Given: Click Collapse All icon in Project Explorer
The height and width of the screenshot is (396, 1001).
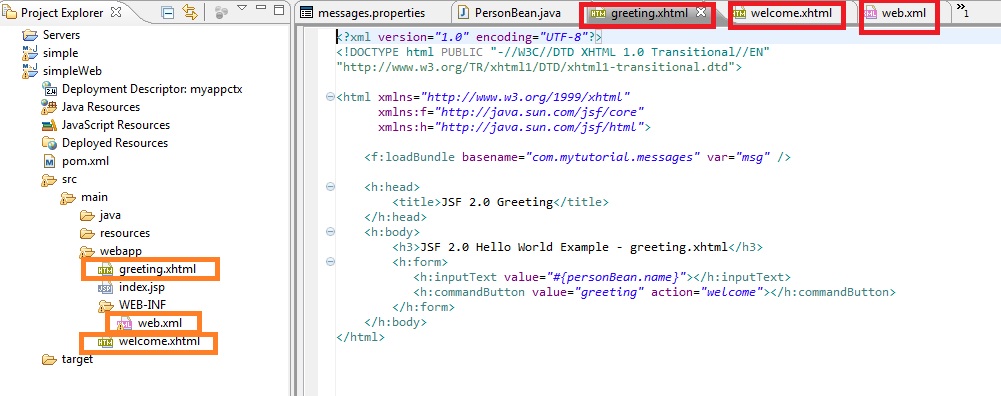Looking at the screenshot, I should click(x=167, y=11).
